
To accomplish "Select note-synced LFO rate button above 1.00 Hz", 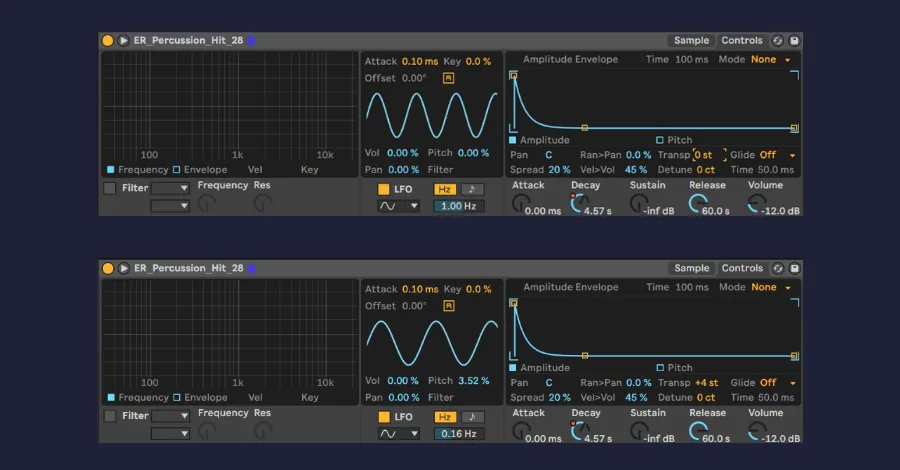I will click(472, 189).
